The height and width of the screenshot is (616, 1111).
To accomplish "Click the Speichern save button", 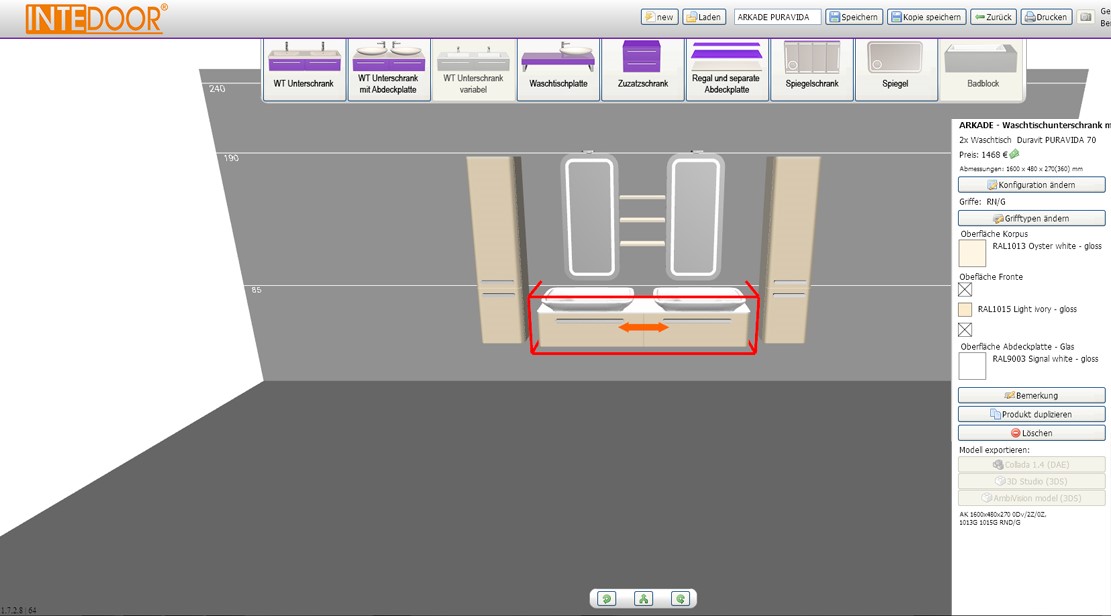I will pyautogui.click(x=854, y=17).
